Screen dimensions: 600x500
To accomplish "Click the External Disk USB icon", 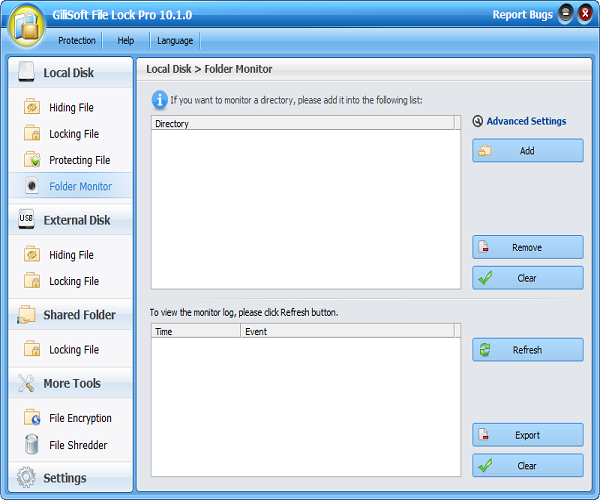I will click(x=26, y=219).
